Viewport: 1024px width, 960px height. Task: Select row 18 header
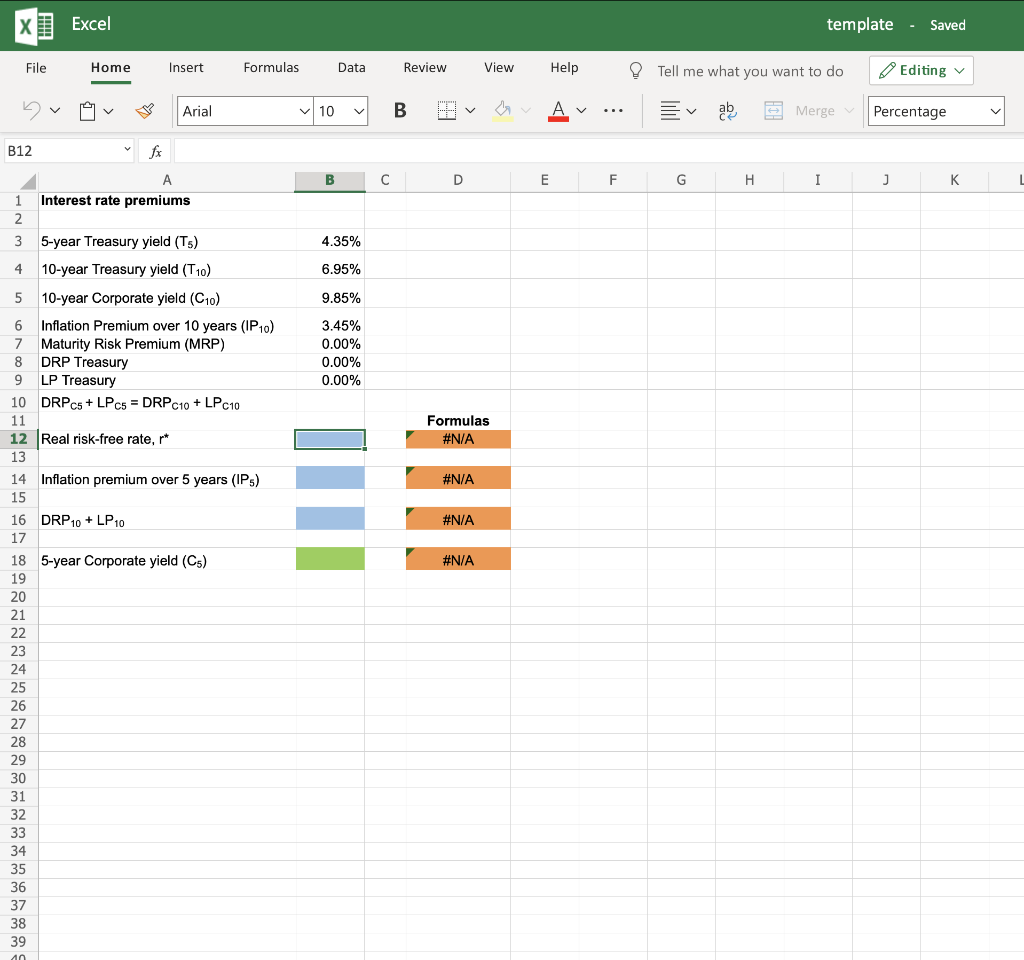click(18, 560)
